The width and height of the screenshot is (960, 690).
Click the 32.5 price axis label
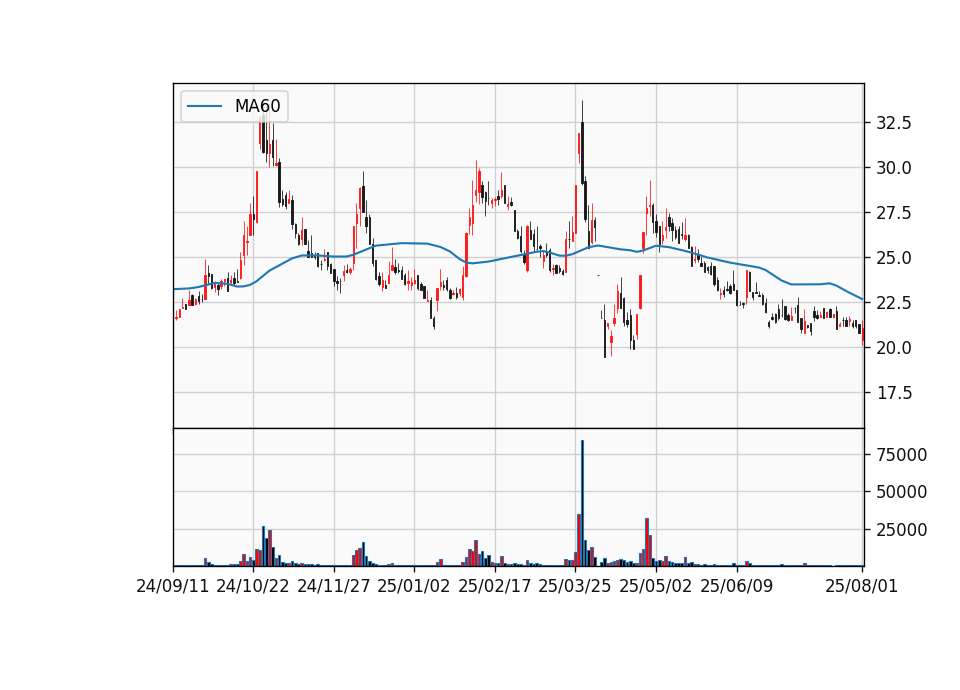[894, 123]
